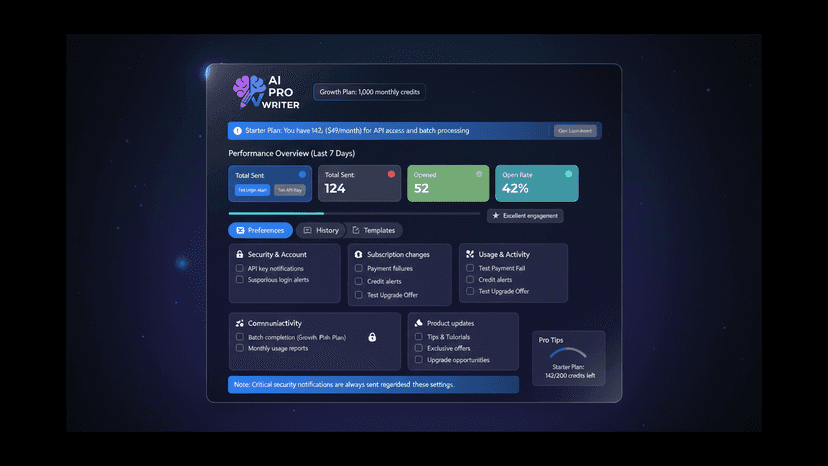
Task: Enable Credit alerts under Usage & Activity
Action: click(470, 279)
